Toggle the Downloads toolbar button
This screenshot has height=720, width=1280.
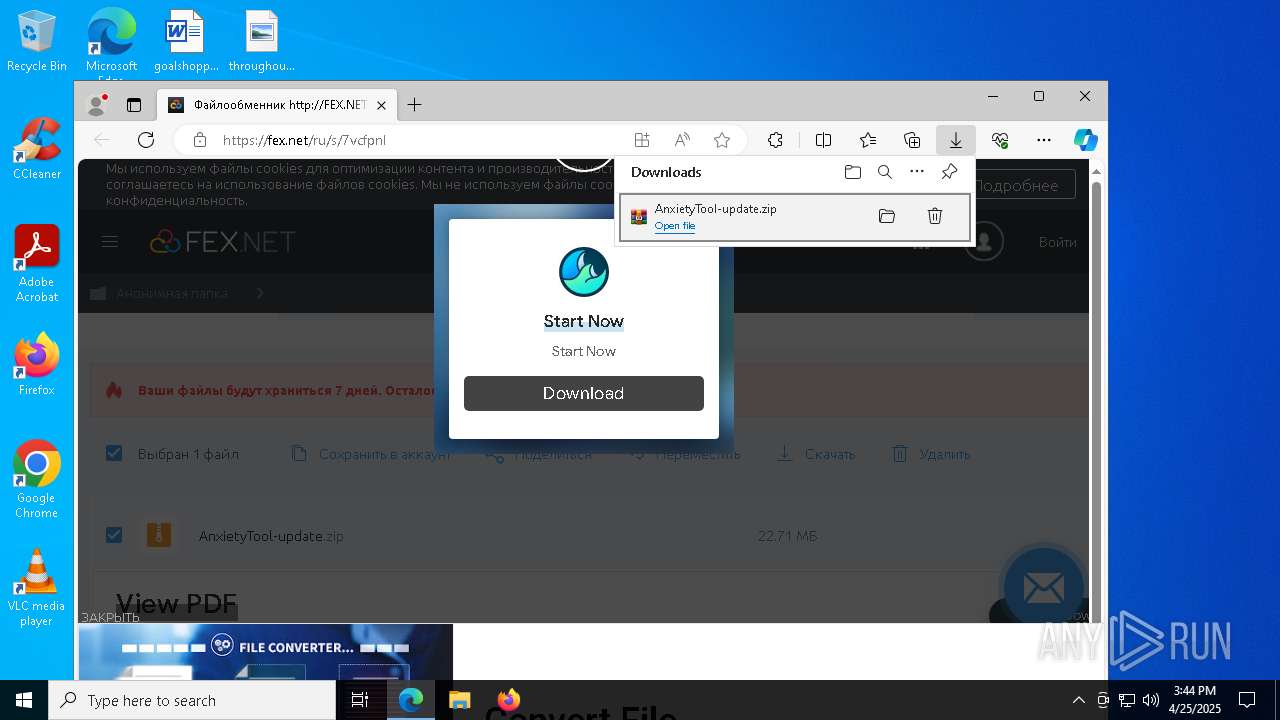pyautogui.click(x=956, y=140)
